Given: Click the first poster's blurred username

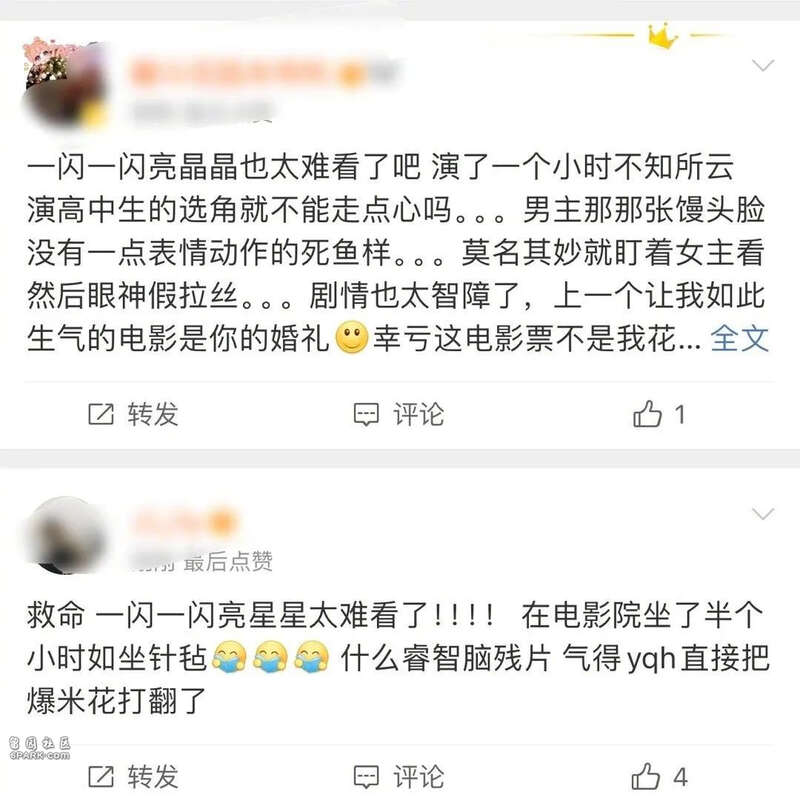Looking at the screenshot, I should [263, 74].
